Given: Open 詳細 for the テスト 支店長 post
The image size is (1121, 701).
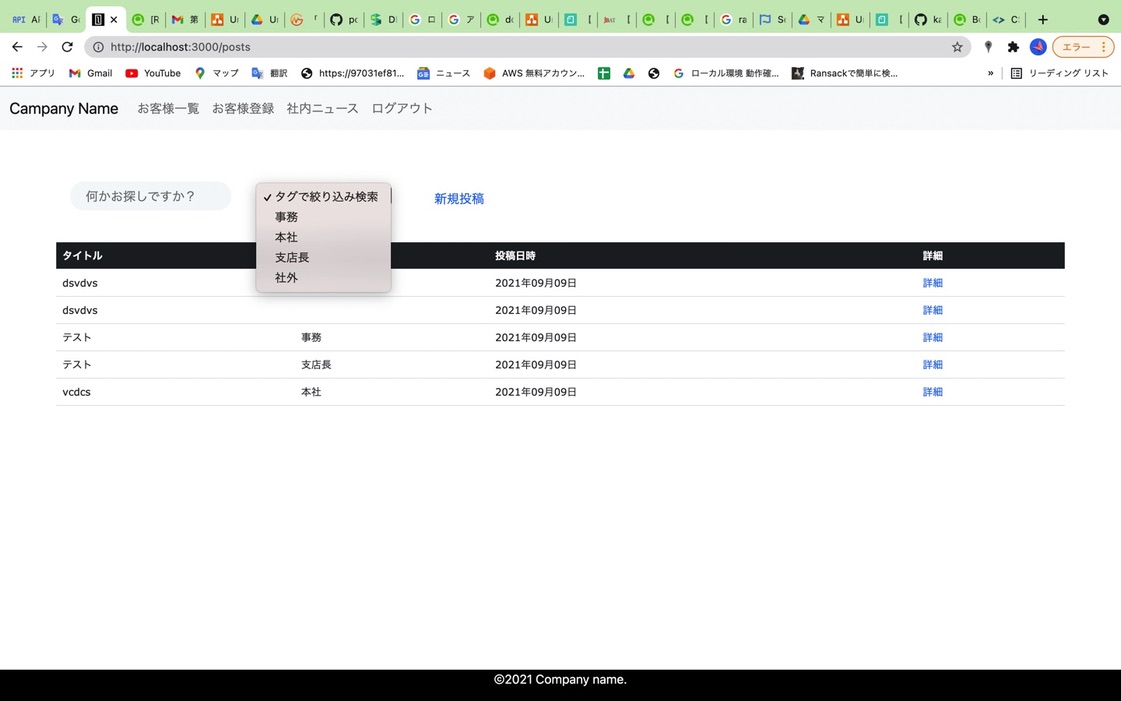Looking at the screenshot, I should tap(932, 364).
